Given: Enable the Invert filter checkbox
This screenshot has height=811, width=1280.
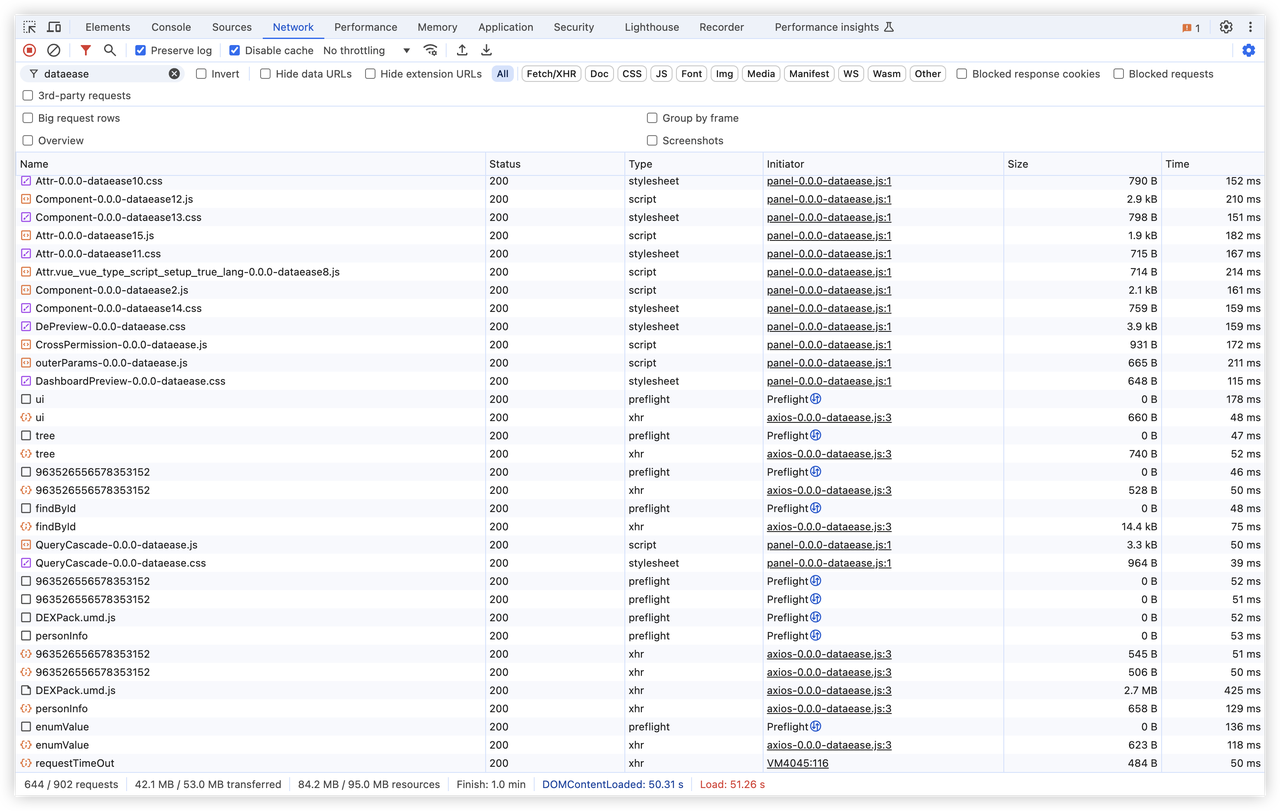Looking at the screenshot, I should [x=202, y=74].
